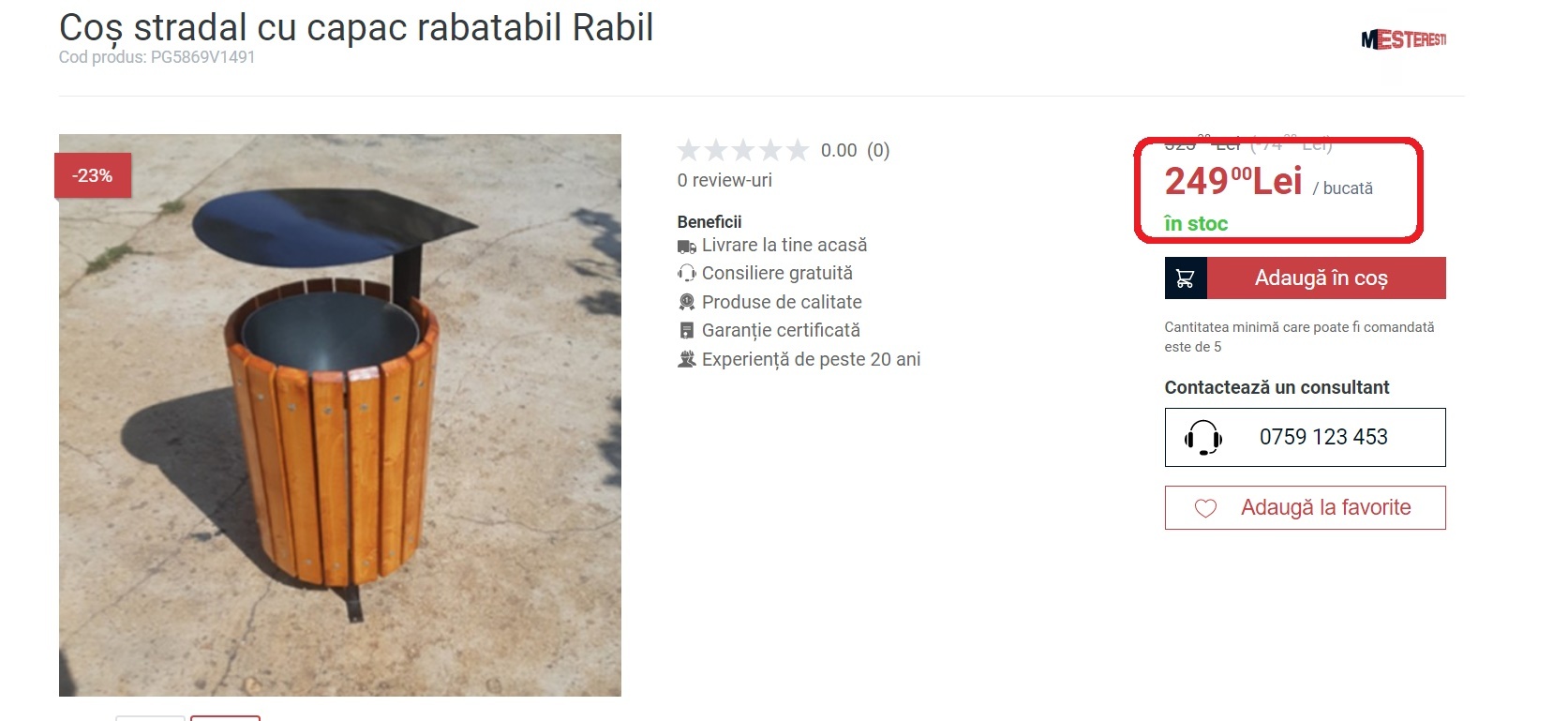Open the Mesteresti brand logo

coord(1403,39)
